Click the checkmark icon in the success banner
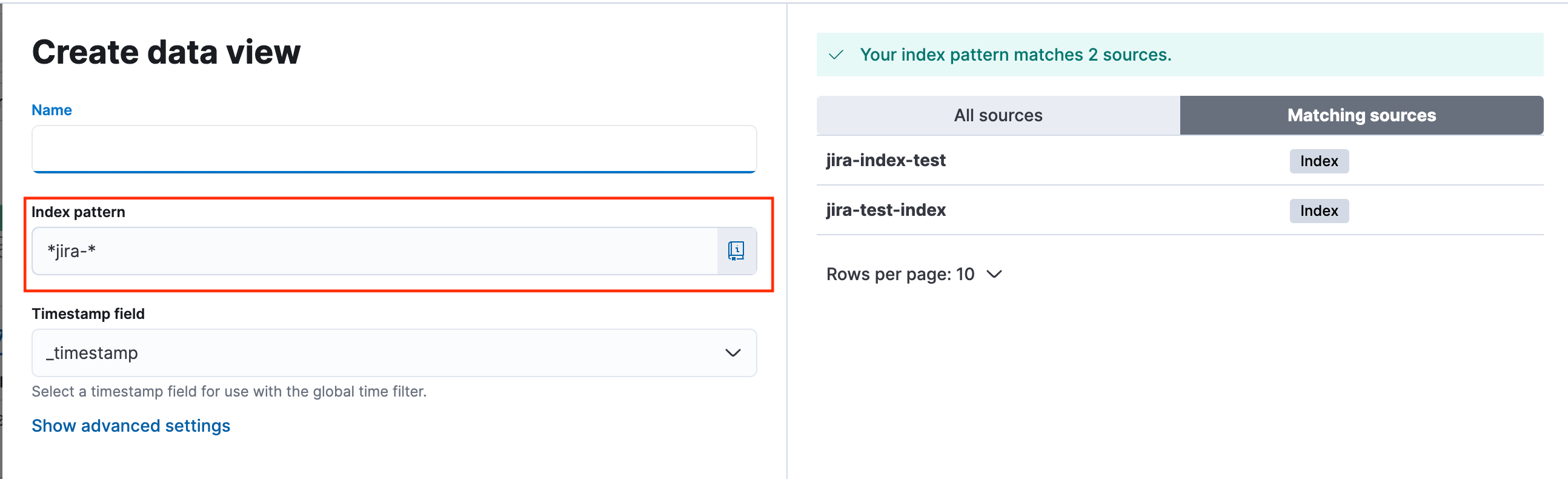The width and height of the screenshot is (1568, 479). coord(836,55)
